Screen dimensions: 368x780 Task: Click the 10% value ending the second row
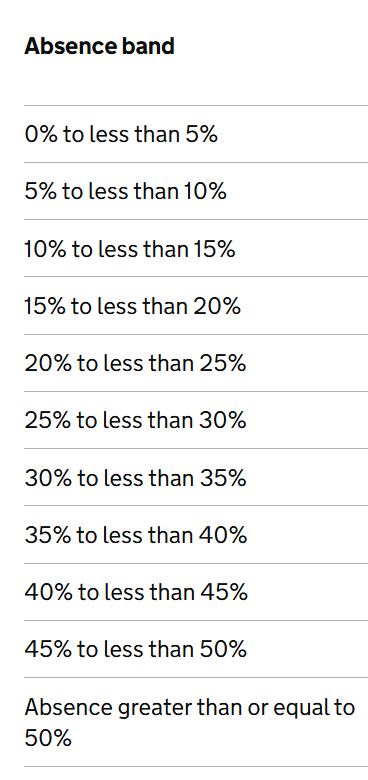coord(205,191)
